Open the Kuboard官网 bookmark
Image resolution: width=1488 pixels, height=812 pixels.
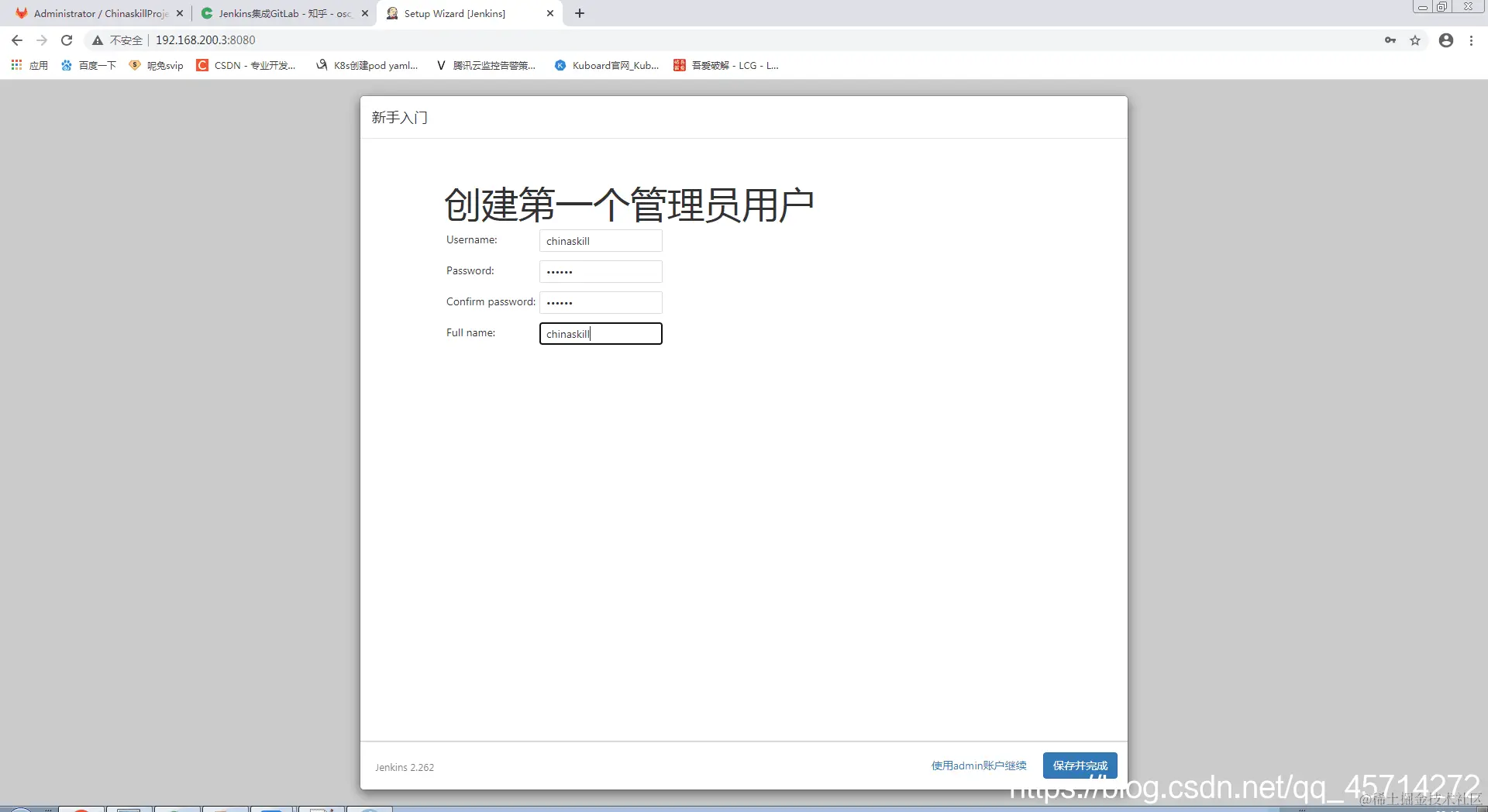[x=607, y=65]
